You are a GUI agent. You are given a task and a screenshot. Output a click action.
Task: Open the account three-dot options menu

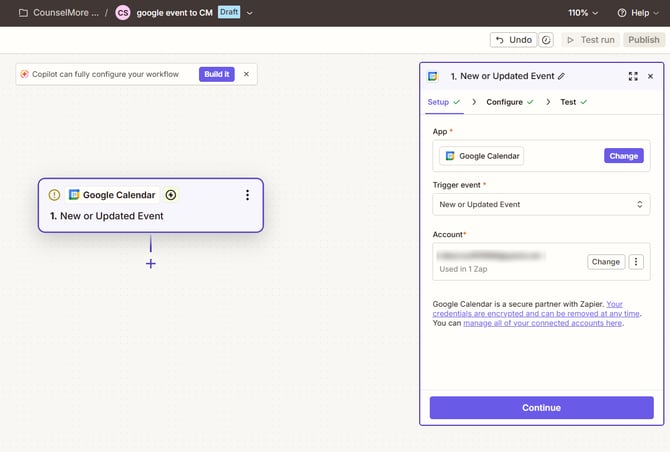pyautogui.click(x=636, y=261)
